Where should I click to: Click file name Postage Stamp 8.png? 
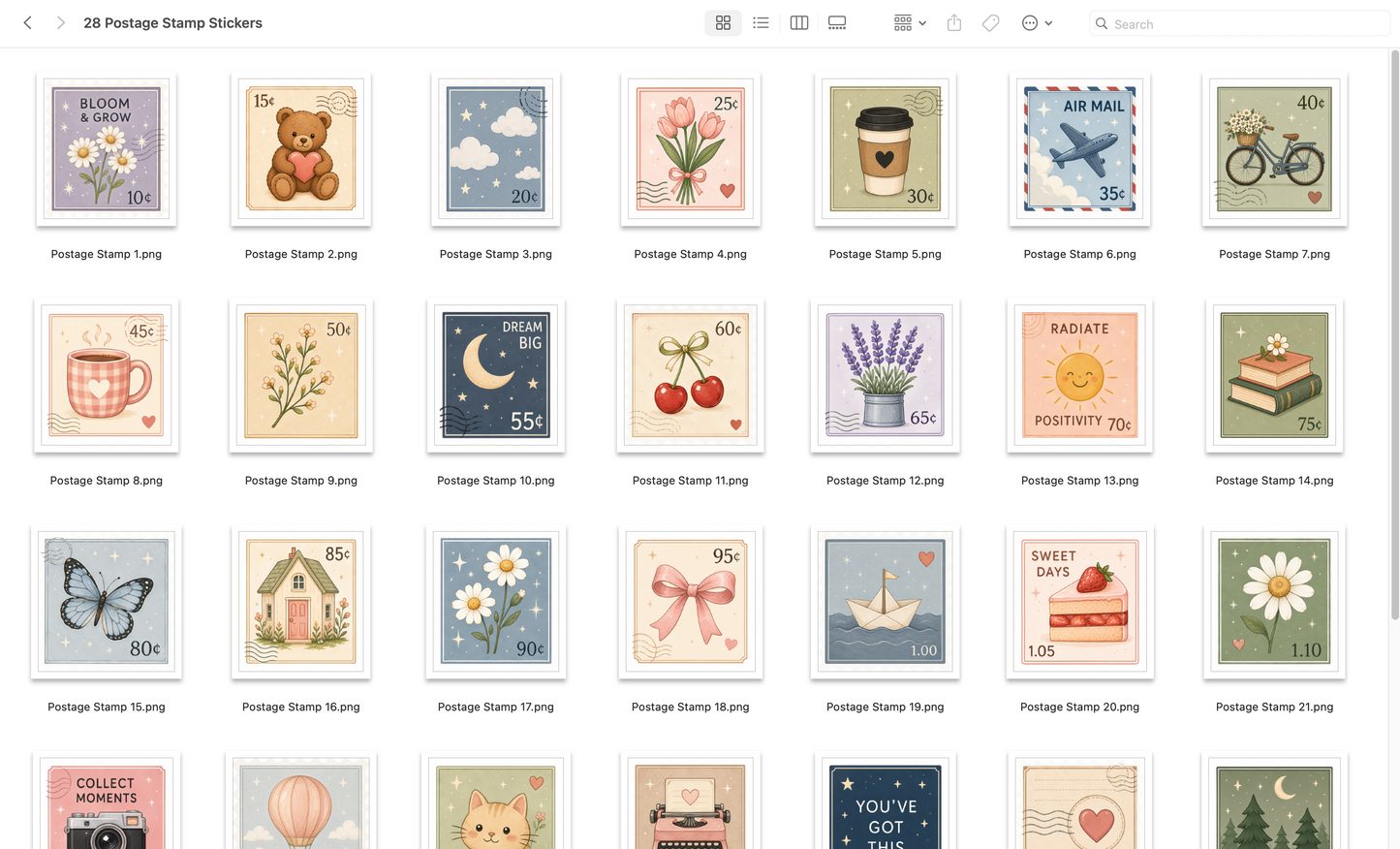(x=107, y=481)
